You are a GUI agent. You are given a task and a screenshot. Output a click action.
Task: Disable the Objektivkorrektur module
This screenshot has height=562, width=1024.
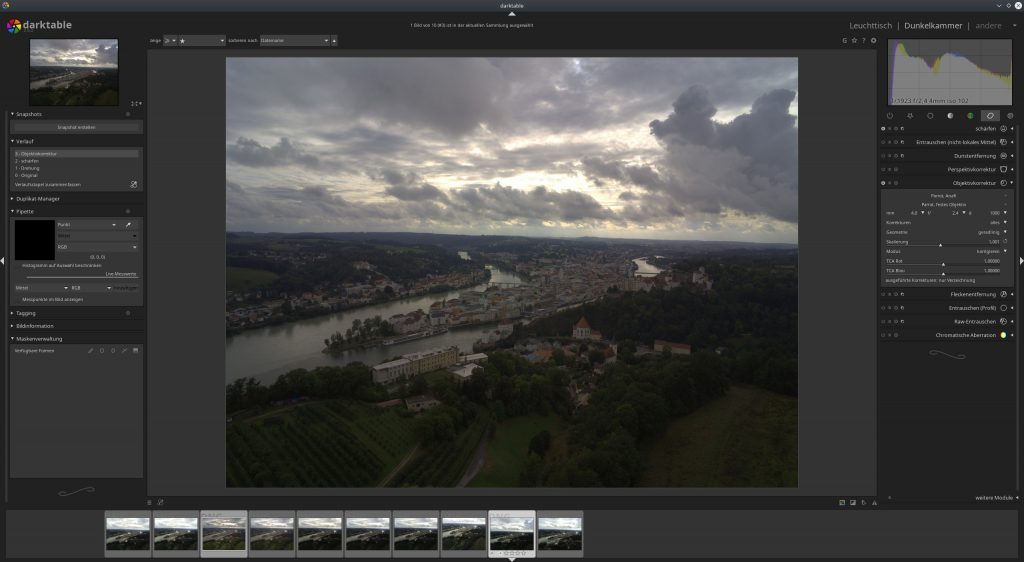point(883,183)
